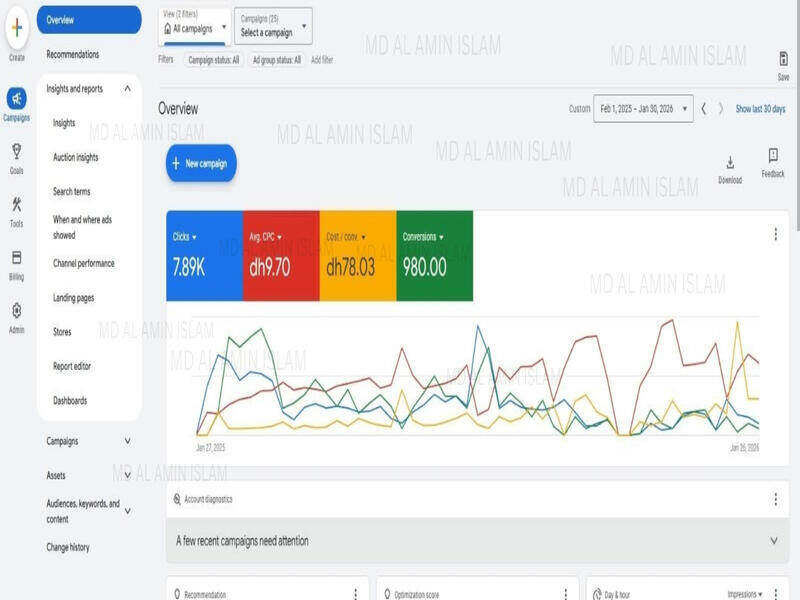Open the Campaigns megaphone icon

(16, 98)
